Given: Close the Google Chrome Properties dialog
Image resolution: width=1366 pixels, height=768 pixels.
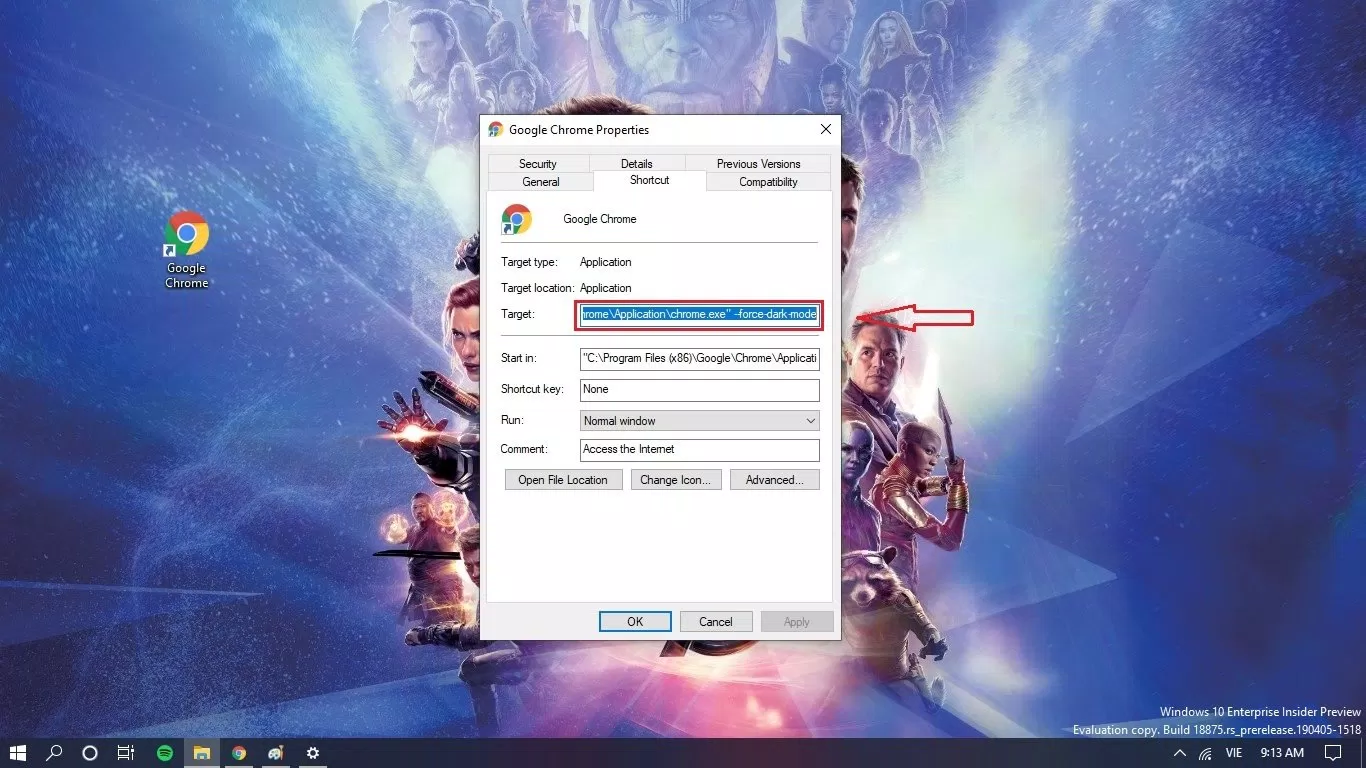Looking at the screenshot, I should point(826,130).
